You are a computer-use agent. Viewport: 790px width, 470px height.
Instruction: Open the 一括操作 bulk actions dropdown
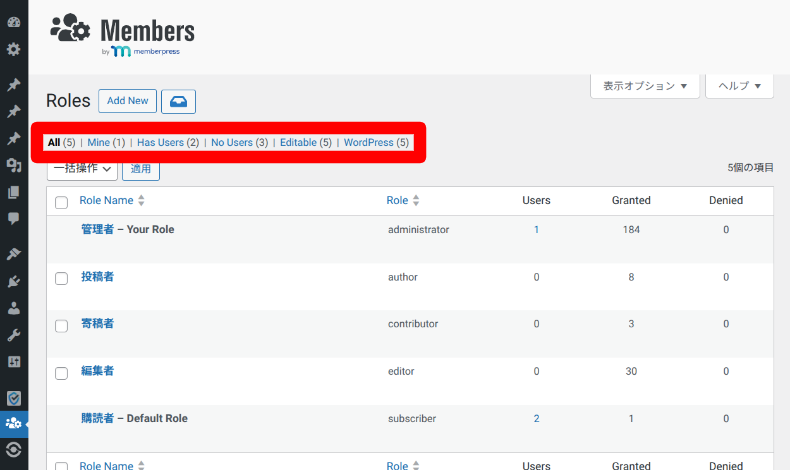point(81,169)
